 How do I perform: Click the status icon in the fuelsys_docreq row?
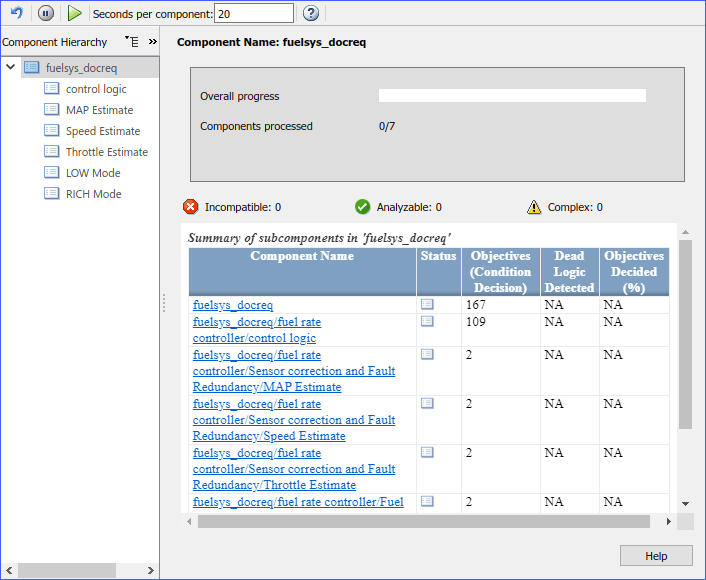pos(427,304)
